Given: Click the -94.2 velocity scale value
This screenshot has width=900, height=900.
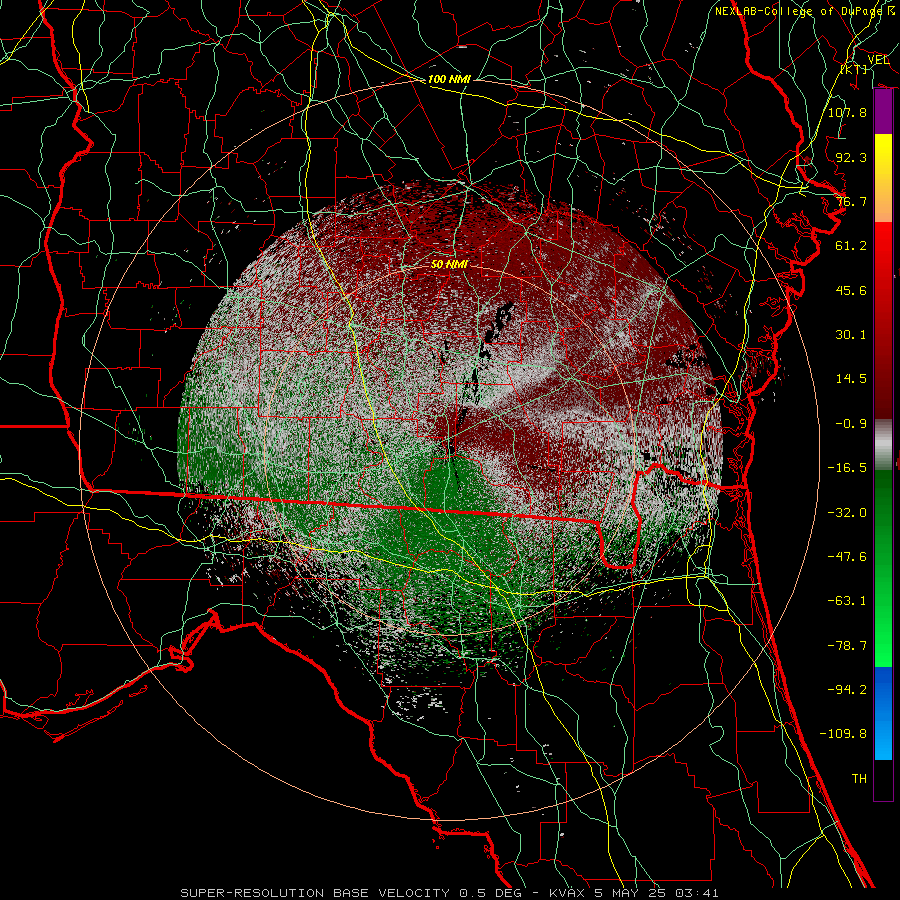Looking at the screenshot, I should (847, 690).
